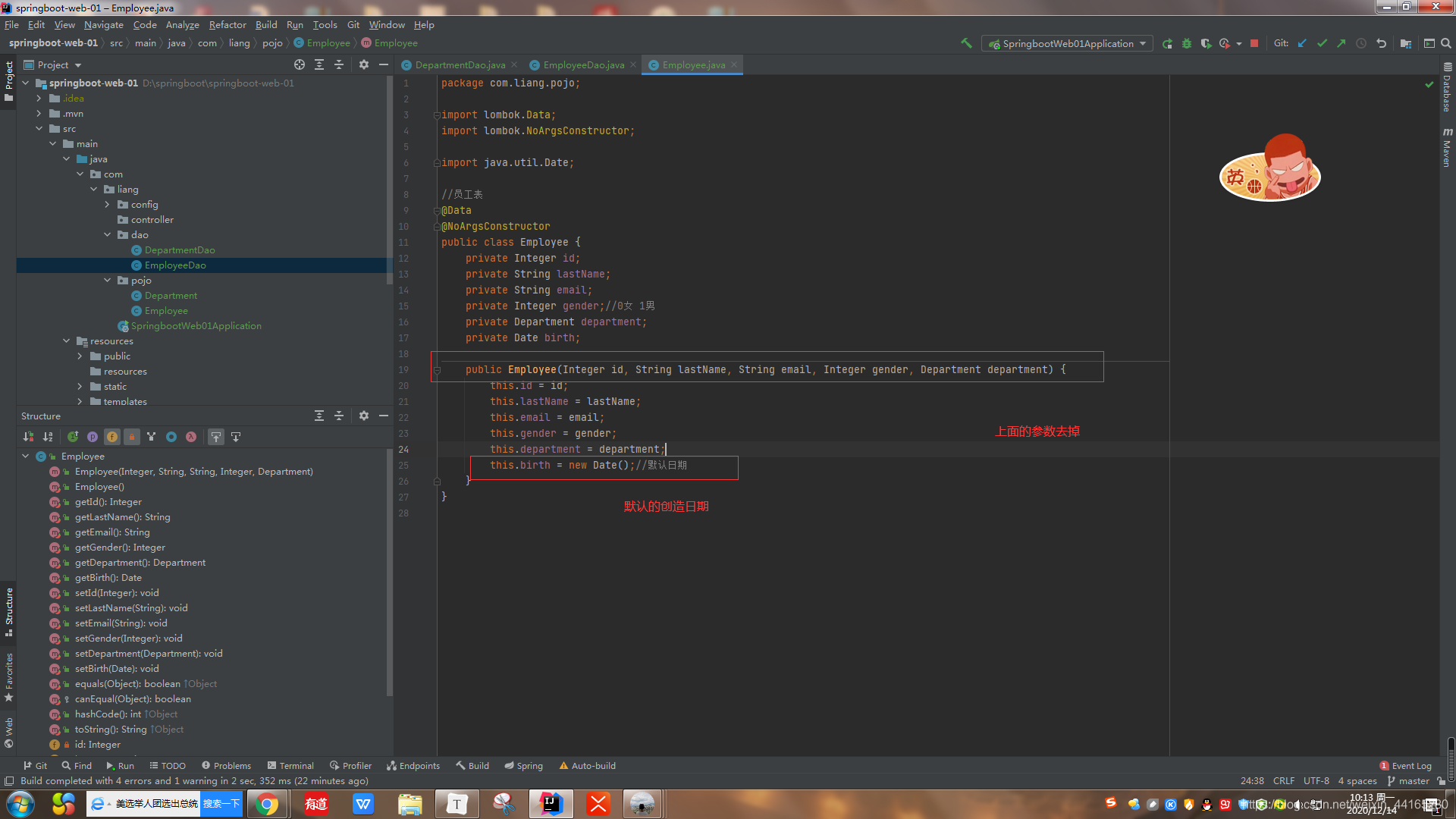The height and width of the screenshot is (819, 1456).
Task: Toggle autoscroll to source
Action: (216, 437)
